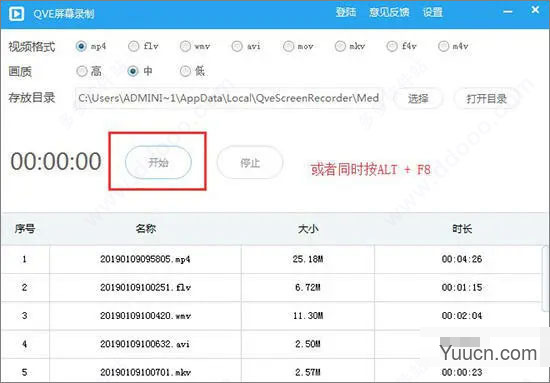Click row number 3 cell
Viewport: 550px width, 383px height.
coord(25,316)
